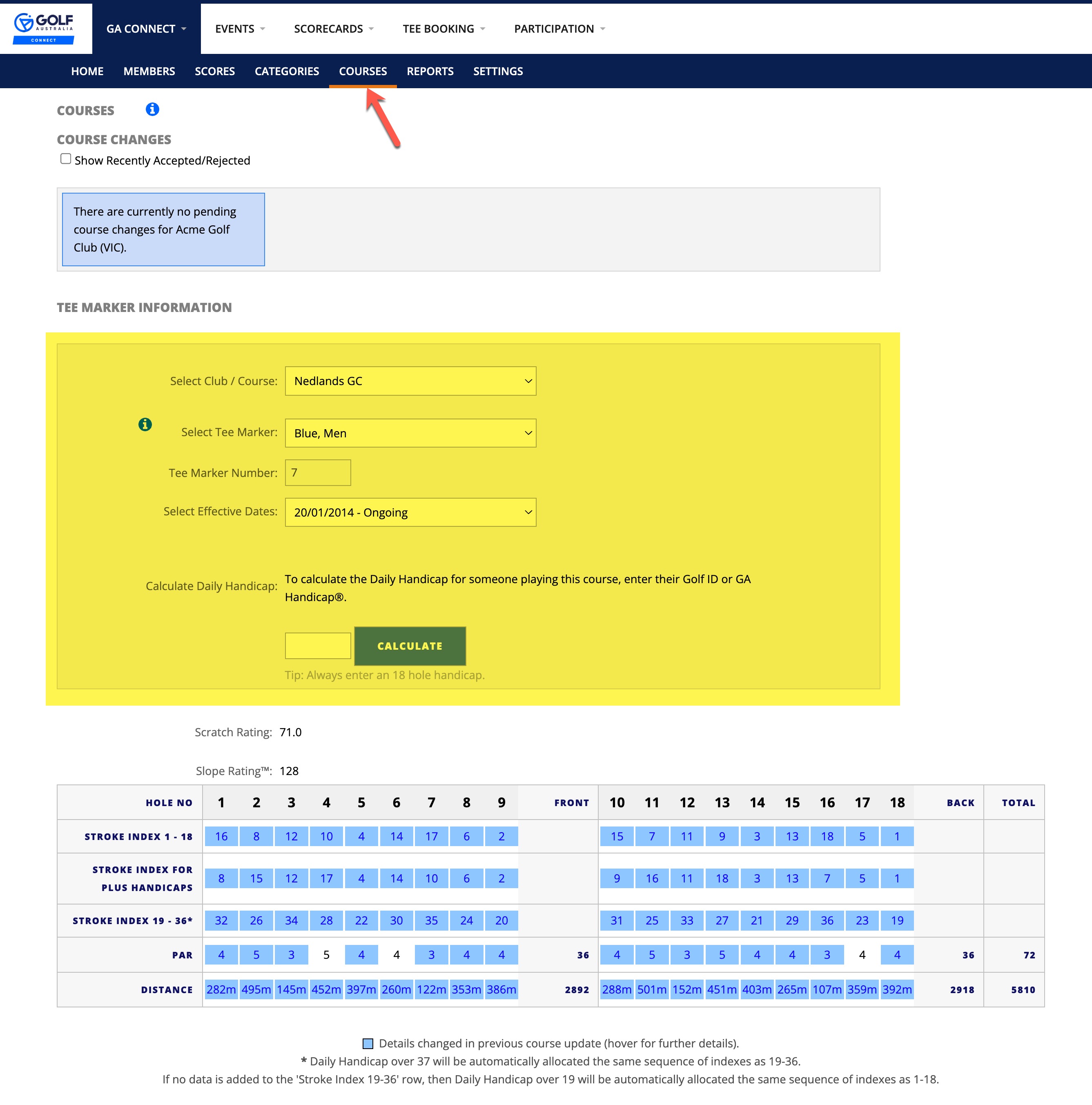Open the Select Club / Course dropdown
Viewport: 1092px width, 1105px height.
(411, 381)
